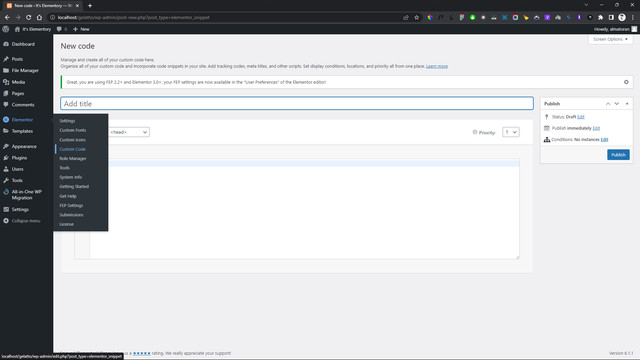Move Publish box up arrow
The width and height of the screenshot is (640, 360).
click(608, 104)
